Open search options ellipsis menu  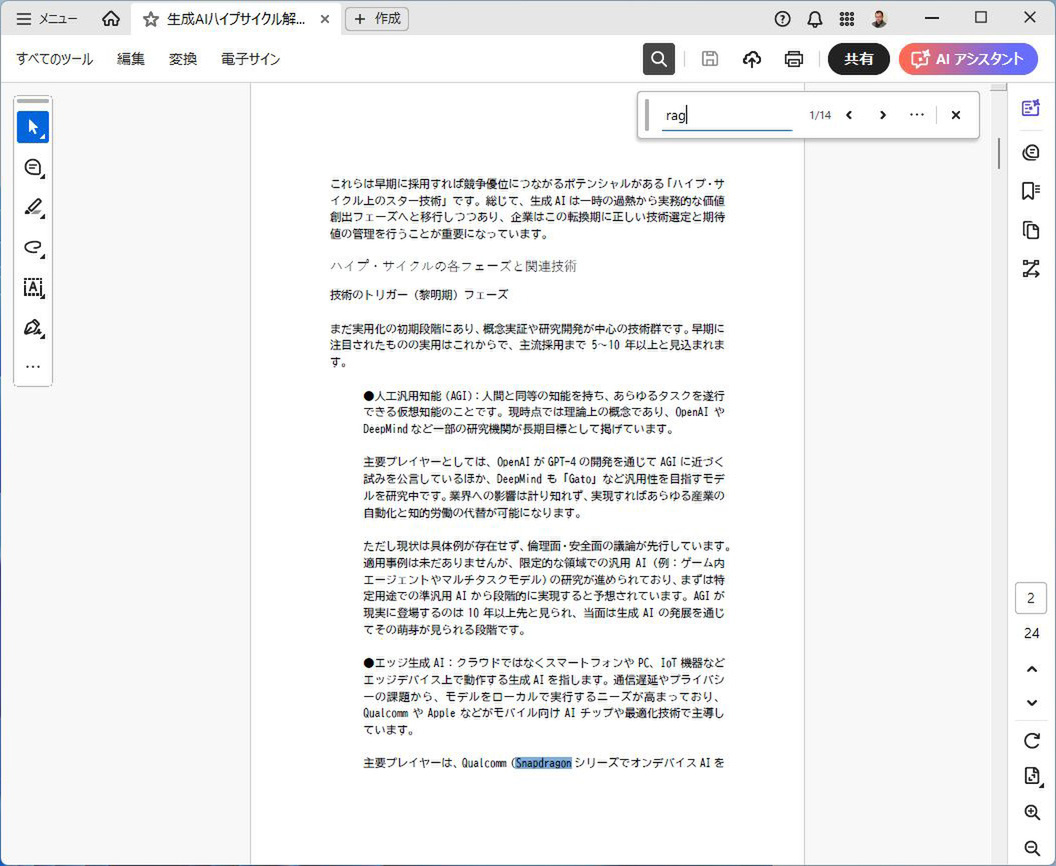click(x=917, y=115)
